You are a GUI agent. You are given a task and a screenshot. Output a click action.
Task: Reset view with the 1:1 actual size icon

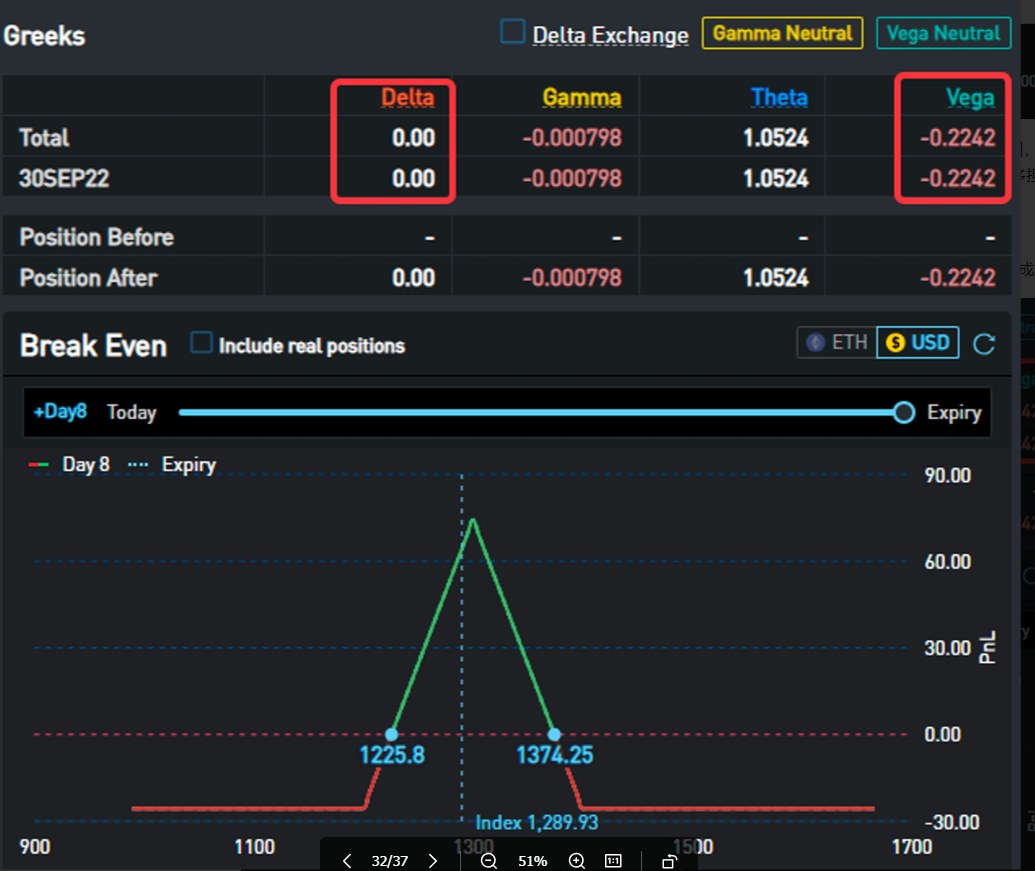[613, 861]
